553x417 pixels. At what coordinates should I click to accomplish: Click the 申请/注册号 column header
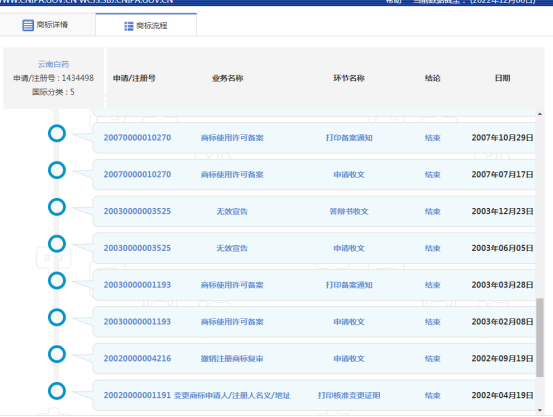[x=134, y=78]
